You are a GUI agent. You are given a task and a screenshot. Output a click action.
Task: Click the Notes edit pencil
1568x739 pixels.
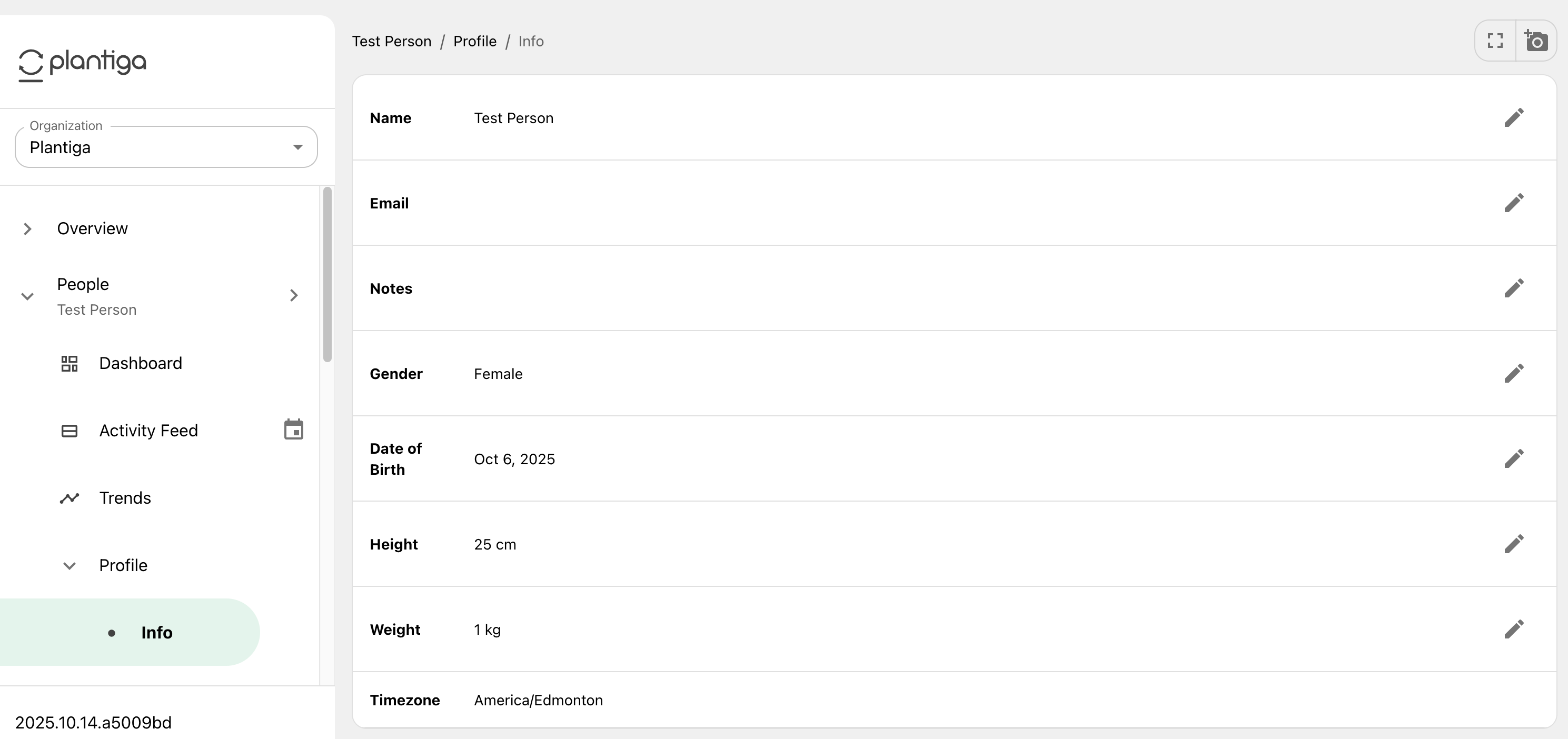point(1513,288)
